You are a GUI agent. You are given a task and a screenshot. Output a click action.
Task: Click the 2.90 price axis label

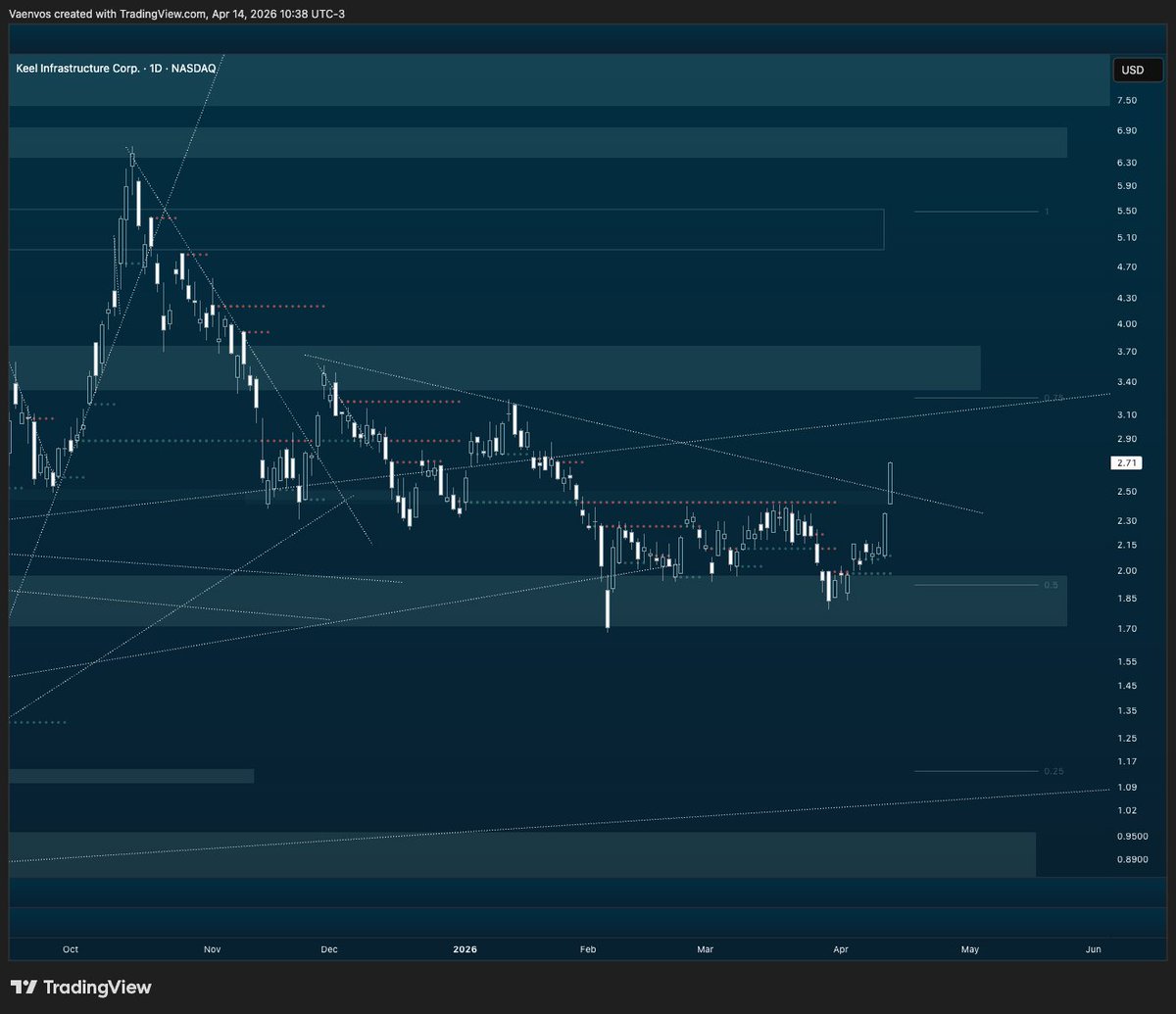tap(1126, 440)
